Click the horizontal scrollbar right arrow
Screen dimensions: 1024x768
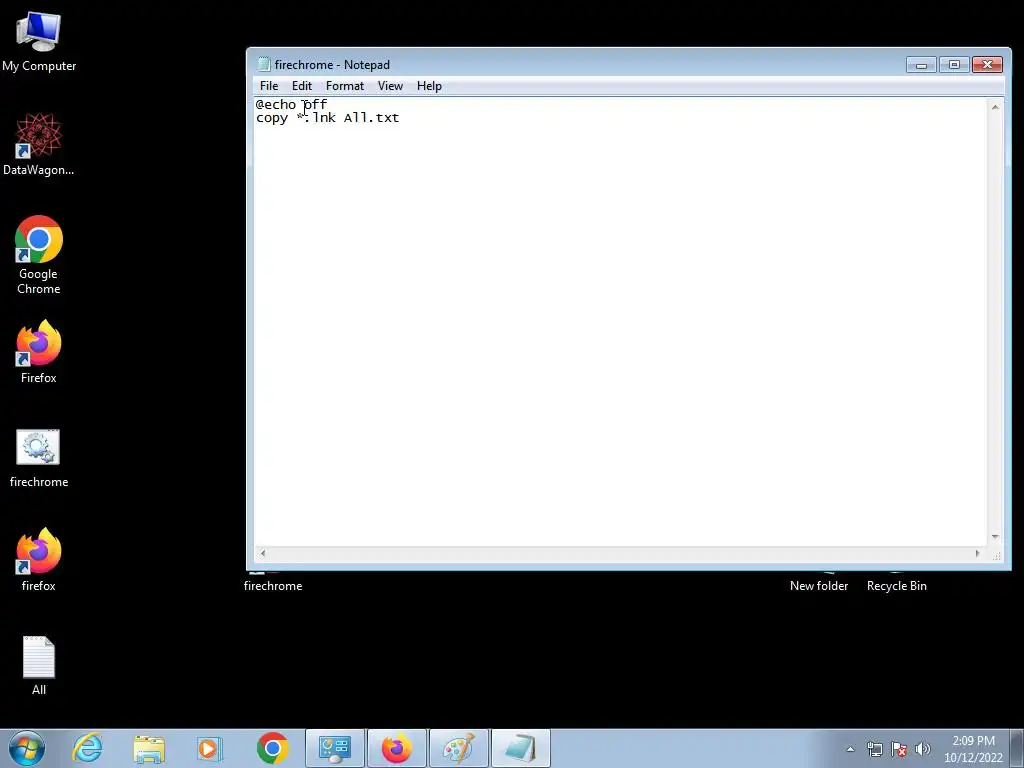pyautogui.click(x=977, y=553)
